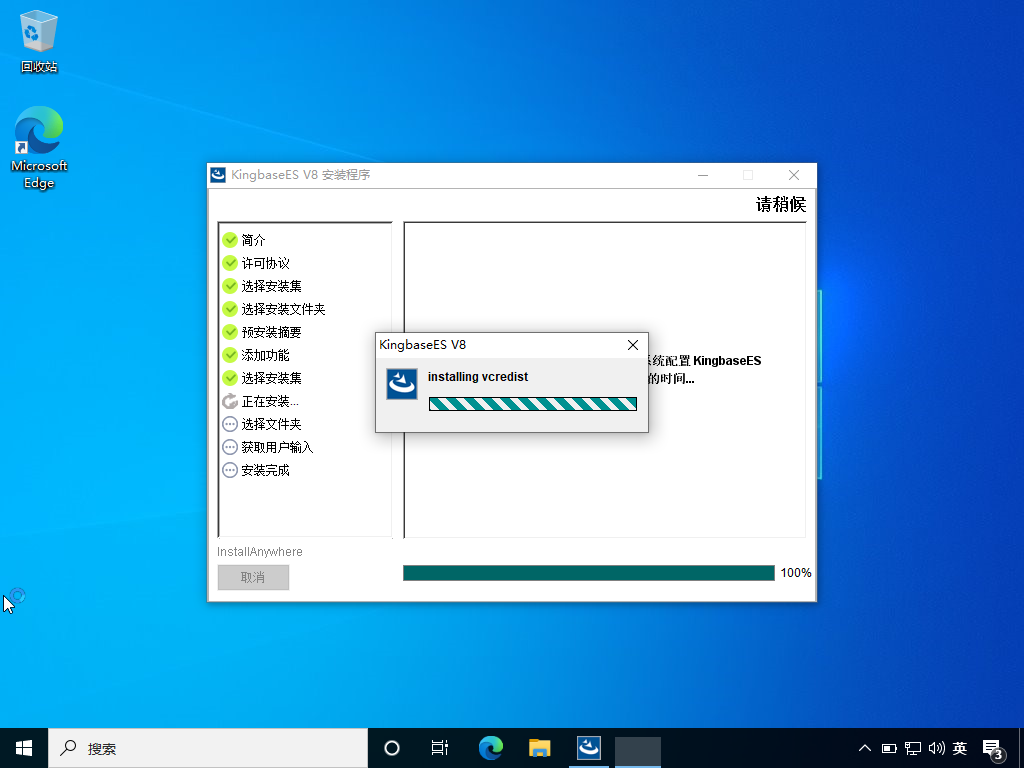1024x768 pixels.
Task: Click the Windows taskbar search box
Action: [x=208, y=748]
